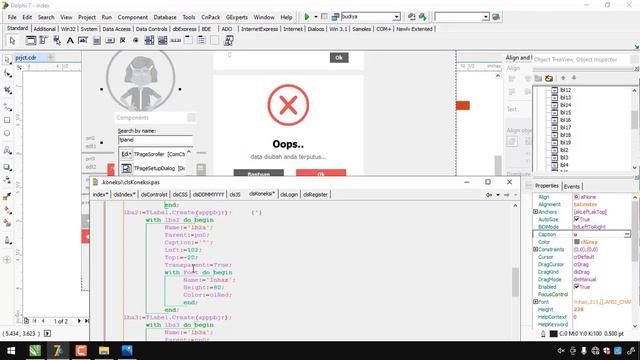Screen dimensions: 640x360
Task: Click the up arrow in Object TreeView toolbar
Action: (563, 78)
